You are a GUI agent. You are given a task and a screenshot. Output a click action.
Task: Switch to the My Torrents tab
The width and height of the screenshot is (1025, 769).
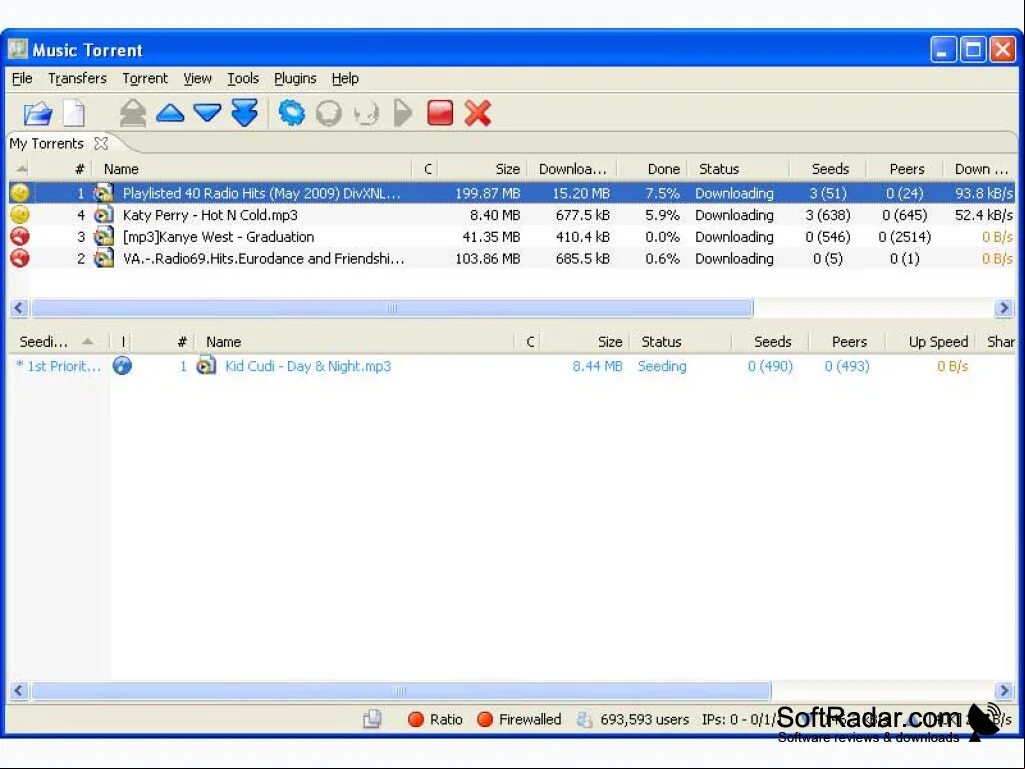(x=46, y=143)
